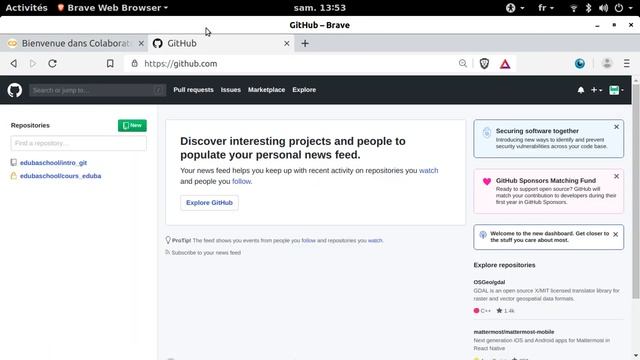Open Explore in GitHub navigation
The width and height of the screenshot is (640, 360).
tap(304, 90)
